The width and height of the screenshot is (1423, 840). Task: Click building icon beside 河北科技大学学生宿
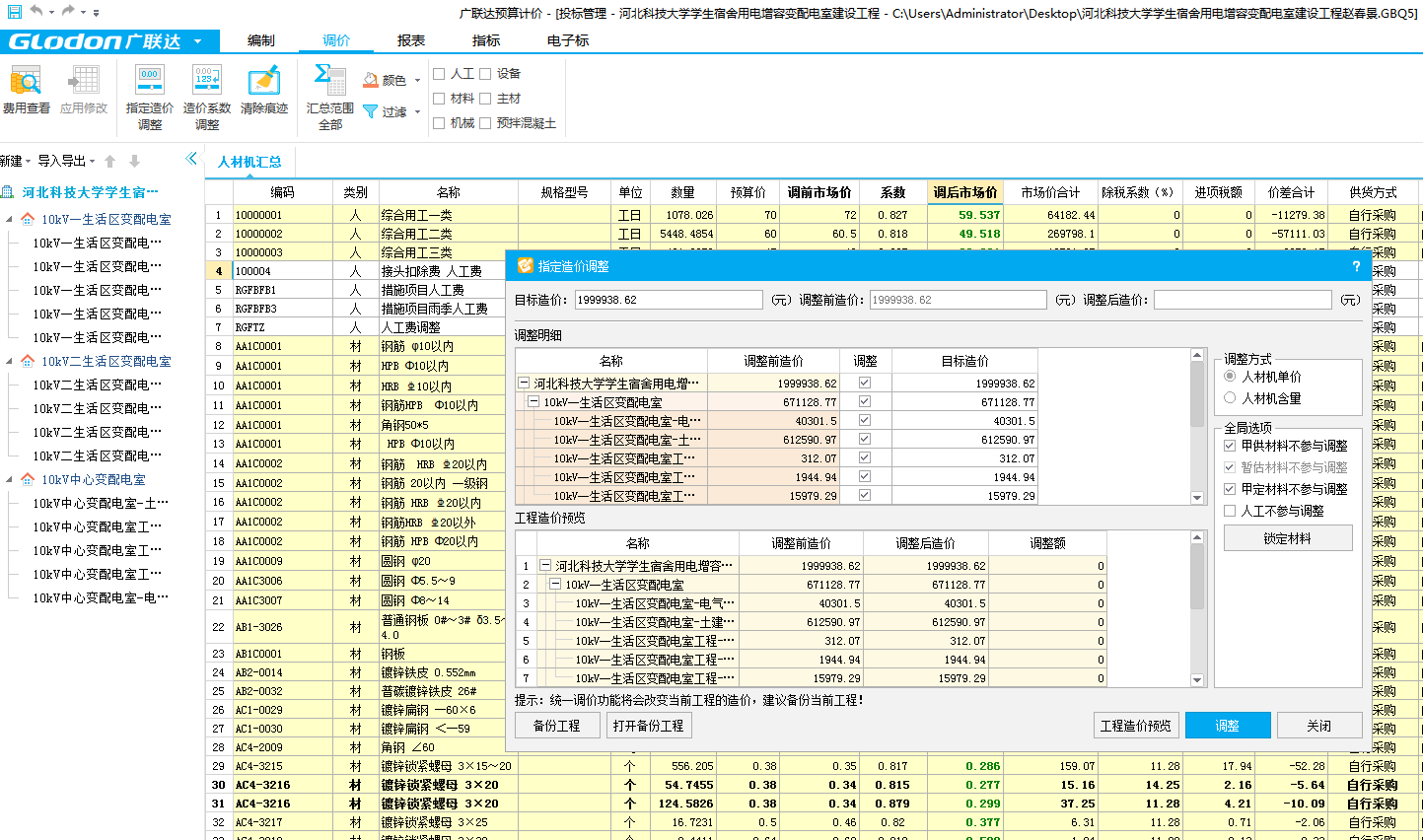(8, 192)
